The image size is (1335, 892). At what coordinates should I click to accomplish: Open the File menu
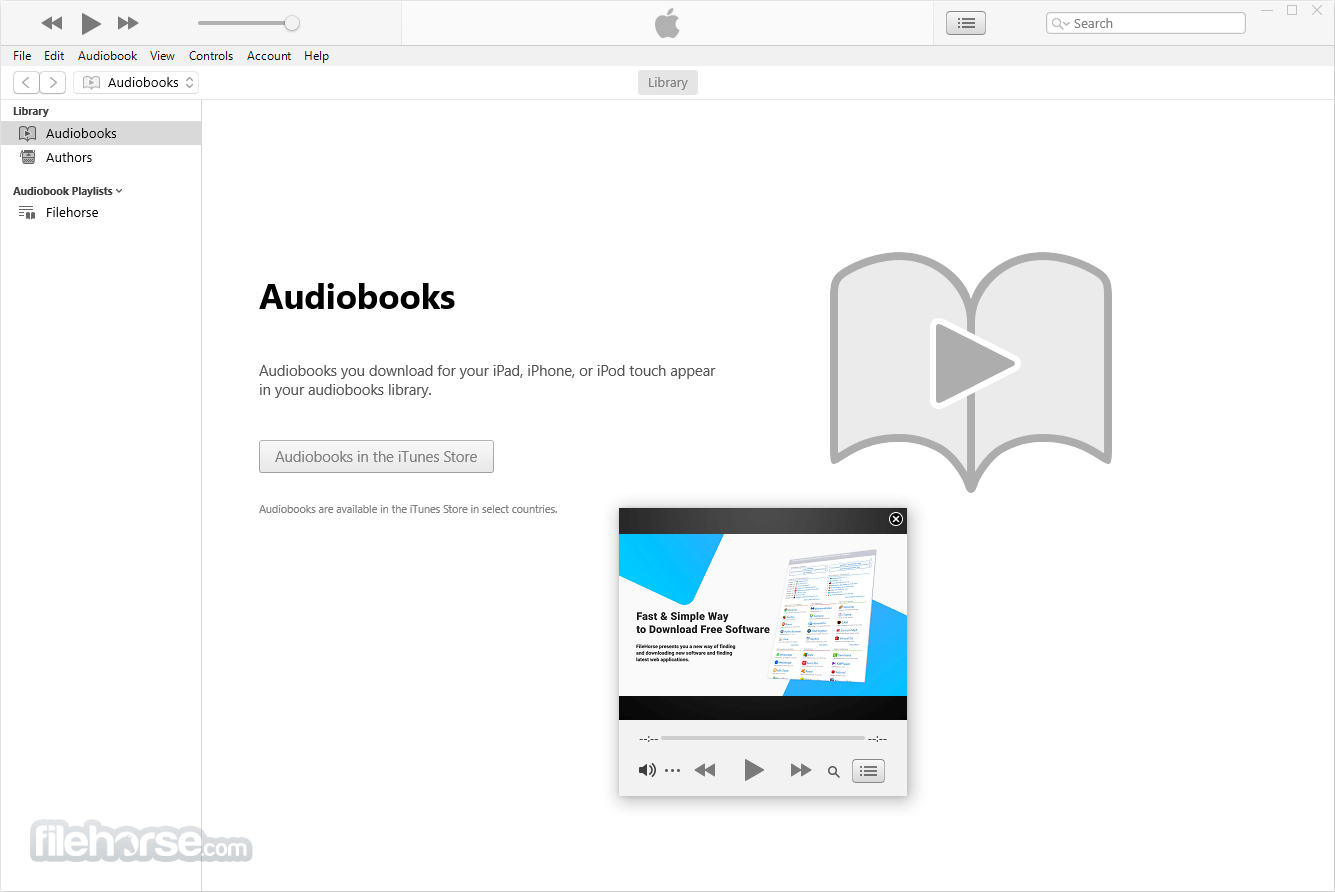tap(22, 56)
